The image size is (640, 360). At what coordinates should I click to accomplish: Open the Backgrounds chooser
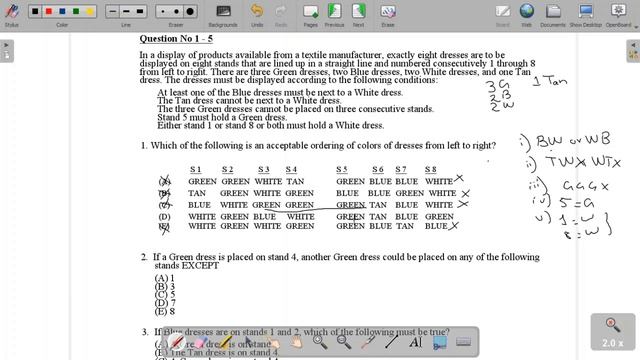point(223,15)
